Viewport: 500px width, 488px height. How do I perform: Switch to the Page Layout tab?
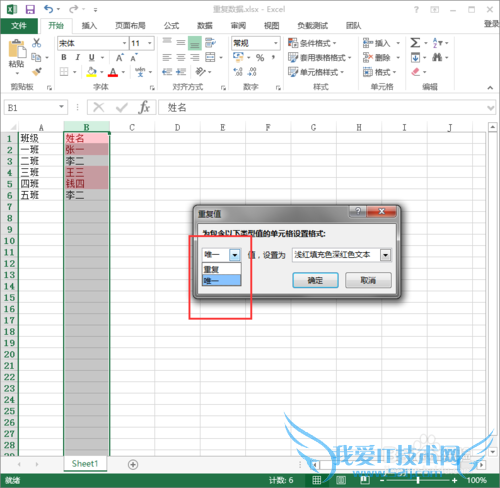tap(130, 26)
